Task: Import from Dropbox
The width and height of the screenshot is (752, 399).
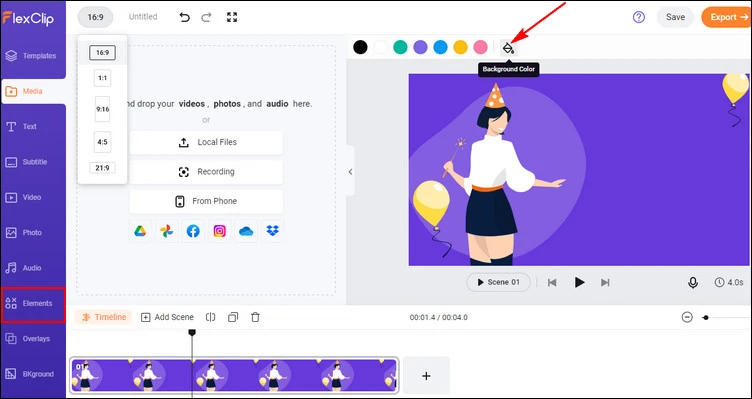Action: point(272,231)
